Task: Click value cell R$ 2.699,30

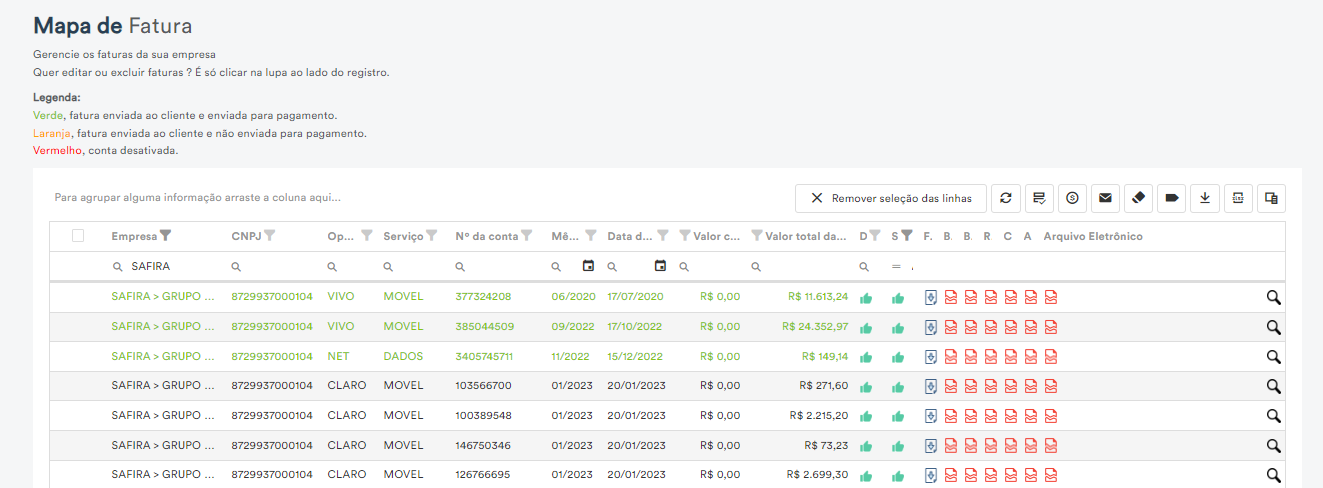Action: point(818,476)
